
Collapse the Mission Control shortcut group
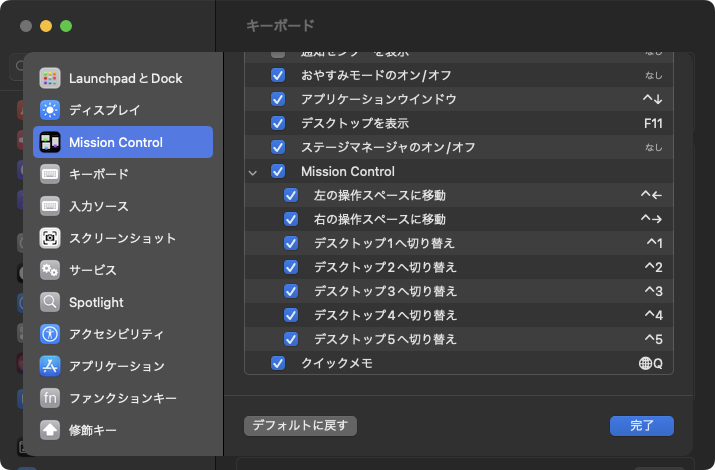253,172
